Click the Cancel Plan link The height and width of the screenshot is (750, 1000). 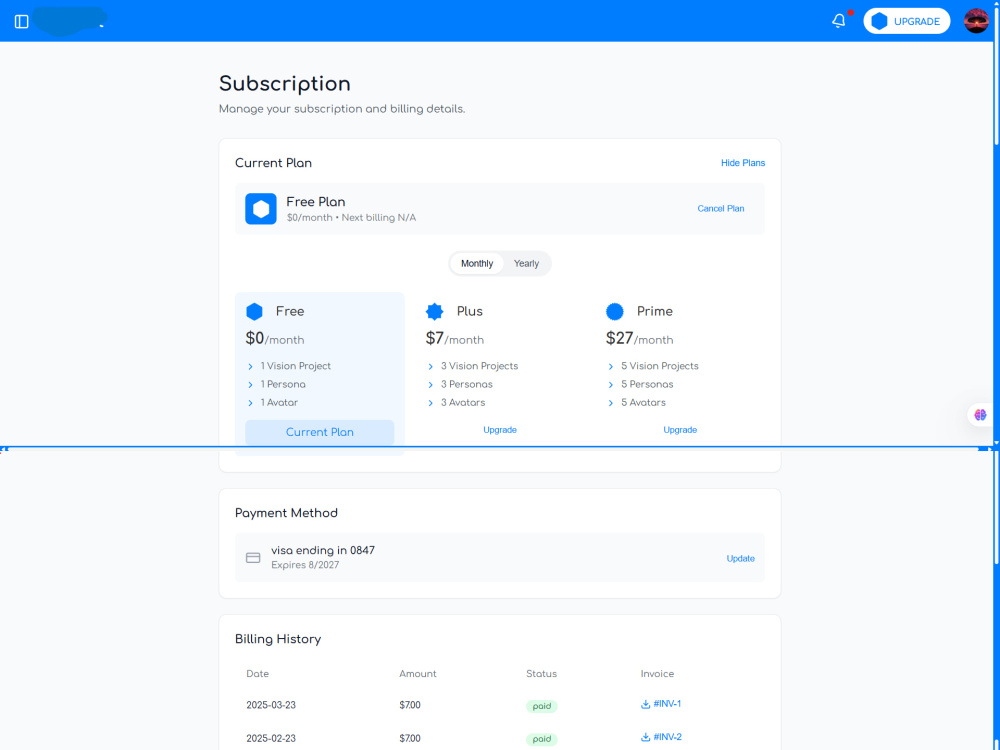[721, 209]
